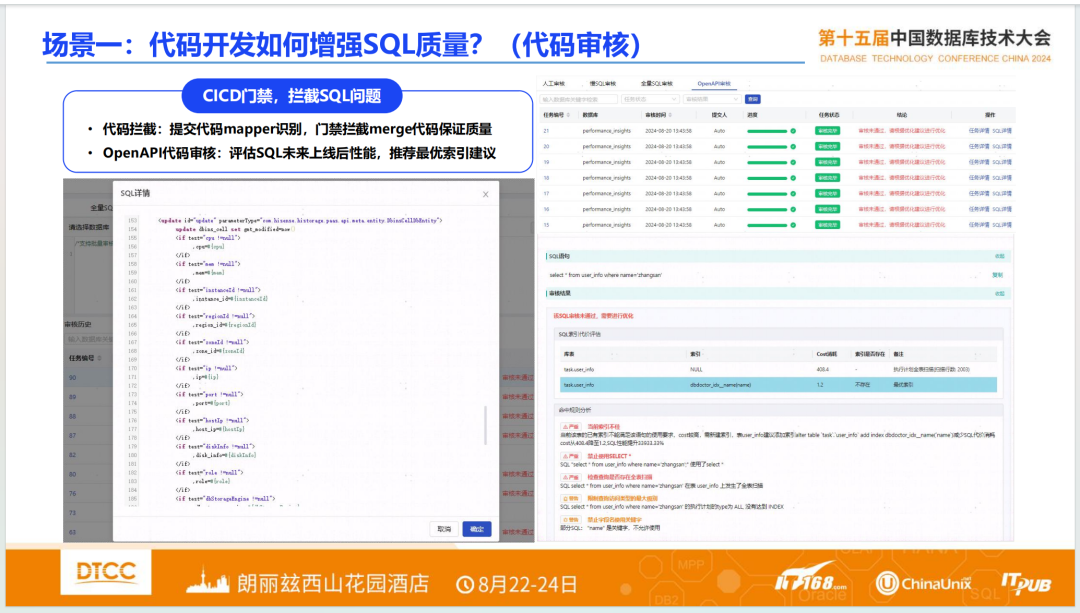1080x613 pixels.
Task: Click the DTCC logo in the footer
Action: pos(106,572)
